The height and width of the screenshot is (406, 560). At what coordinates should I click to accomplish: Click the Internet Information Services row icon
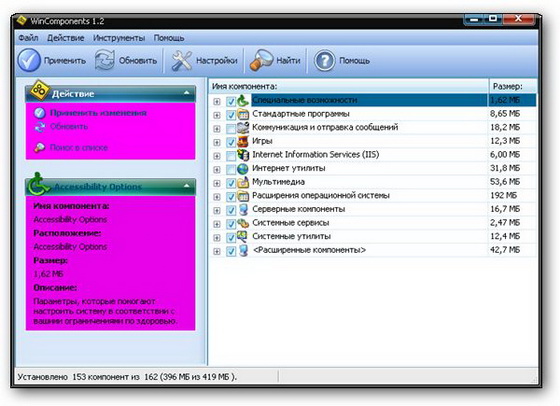click(x=243, y=155)
